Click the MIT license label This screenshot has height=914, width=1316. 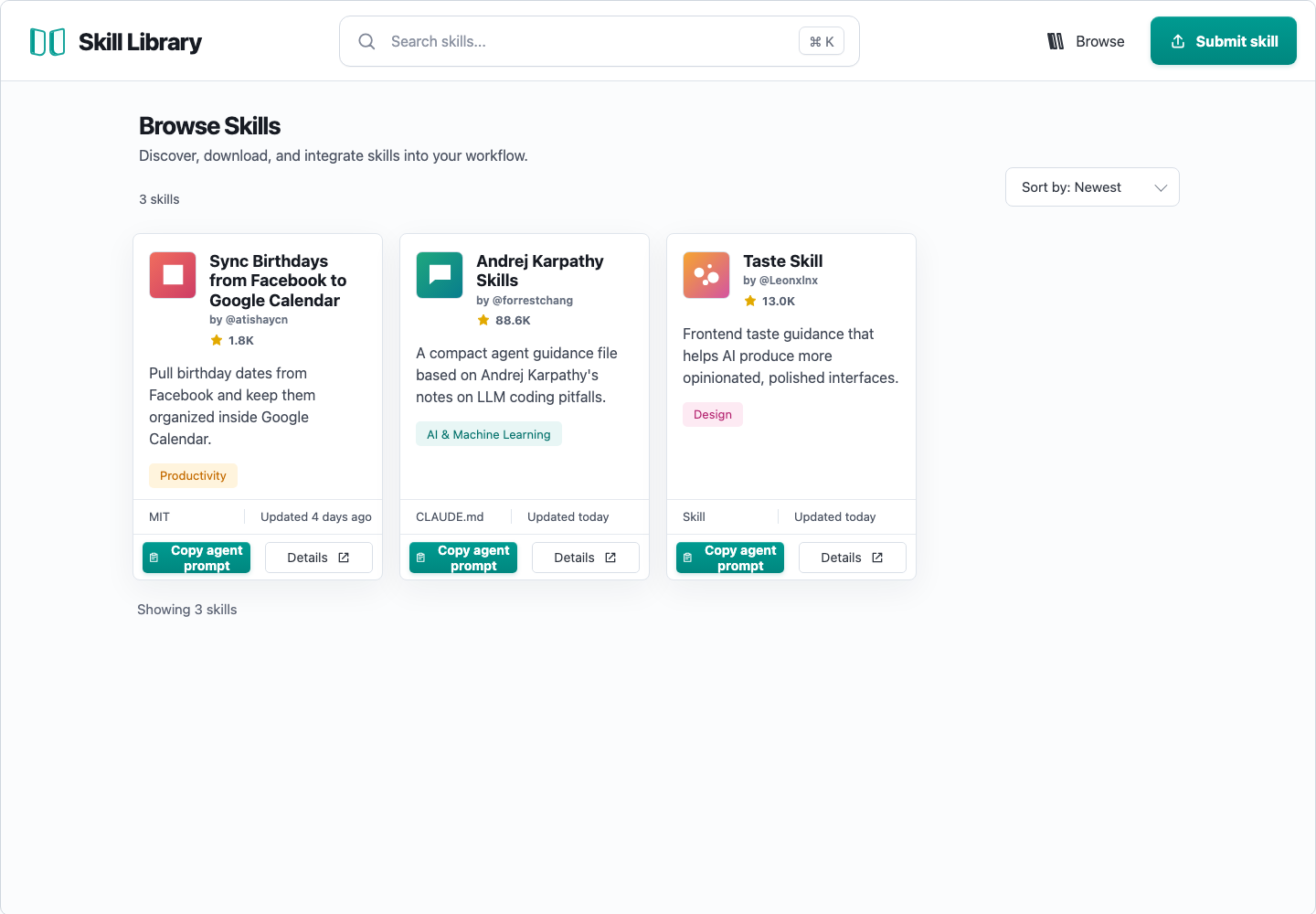(x=159, y=516)
